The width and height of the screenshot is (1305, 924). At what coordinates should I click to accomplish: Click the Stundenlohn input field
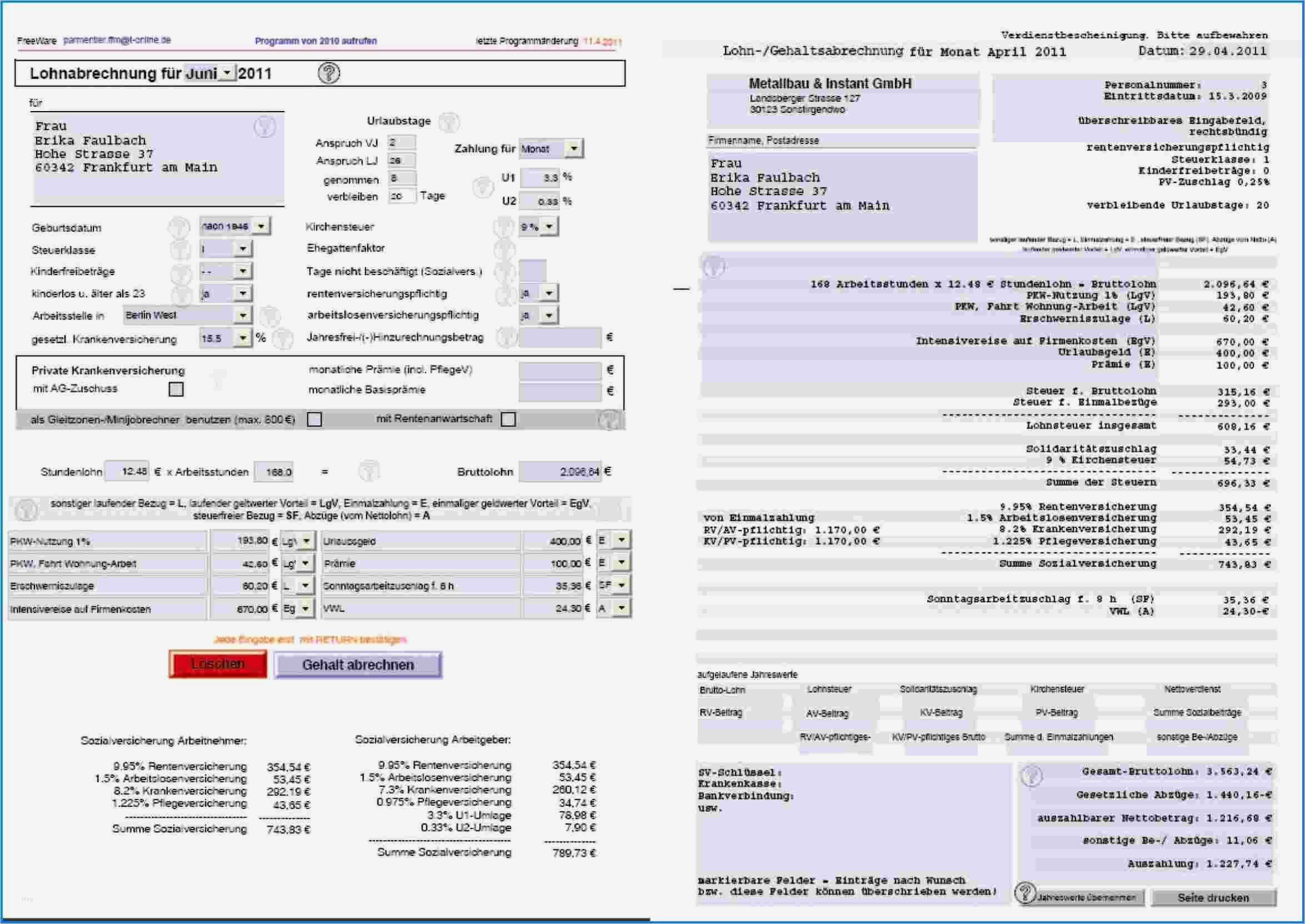127,471
